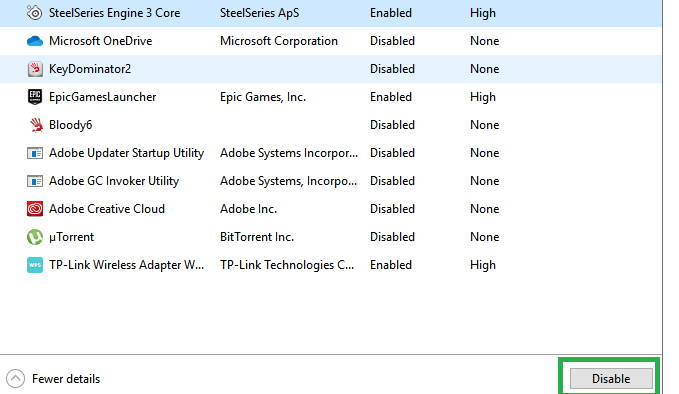Select the SteelSeries Engine 3 Core entry

coord(331,13)
